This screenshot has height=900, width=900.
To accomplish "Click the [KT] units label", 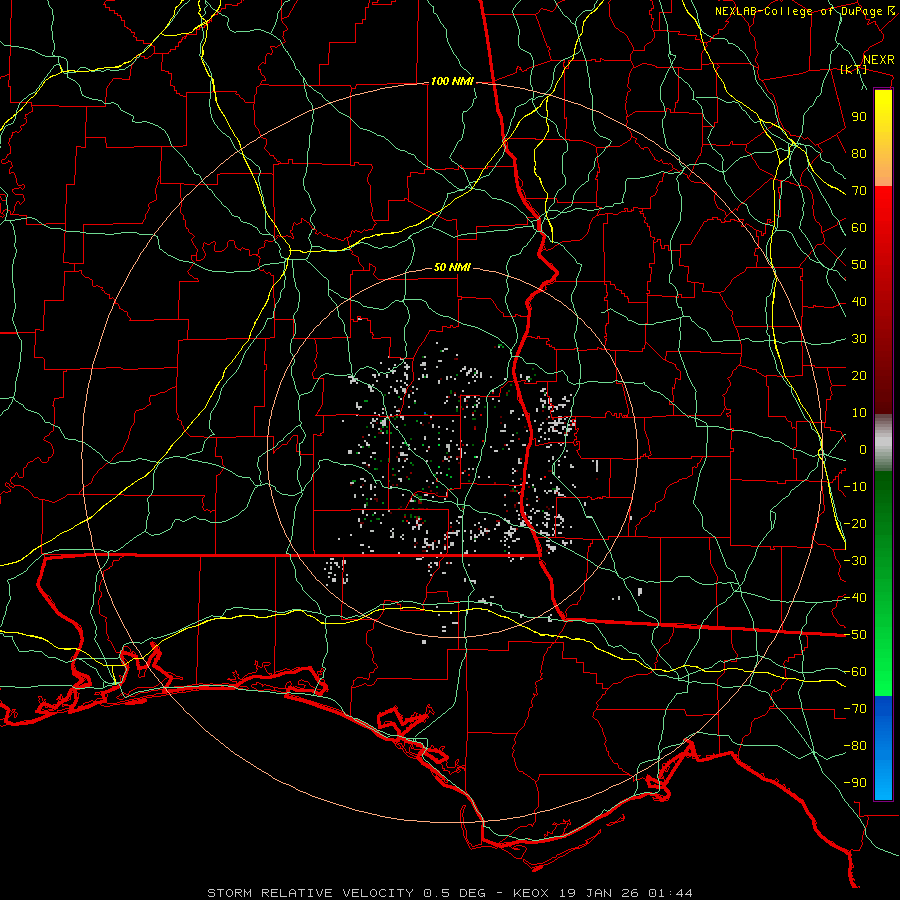I will [854, 69].
